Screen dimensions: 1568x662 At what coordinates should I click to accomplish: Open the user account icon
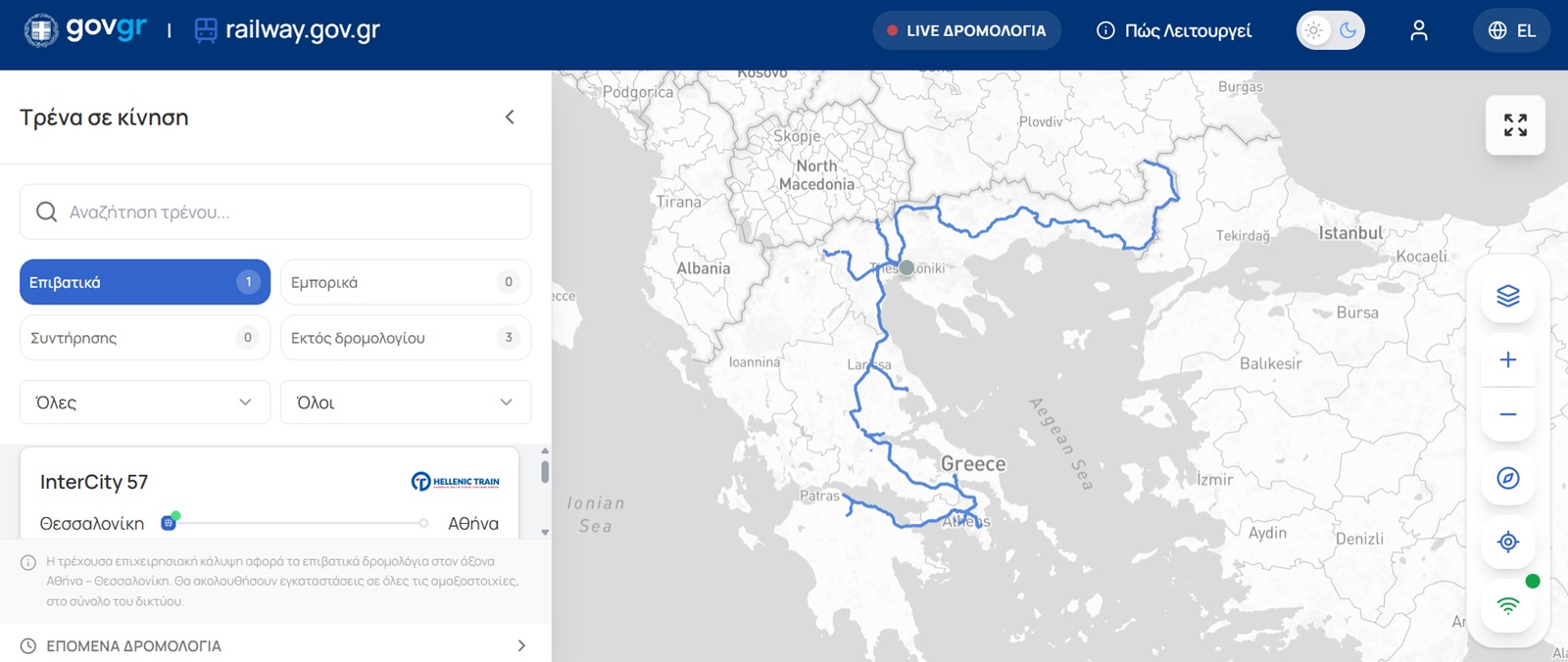pos(1418,31)
